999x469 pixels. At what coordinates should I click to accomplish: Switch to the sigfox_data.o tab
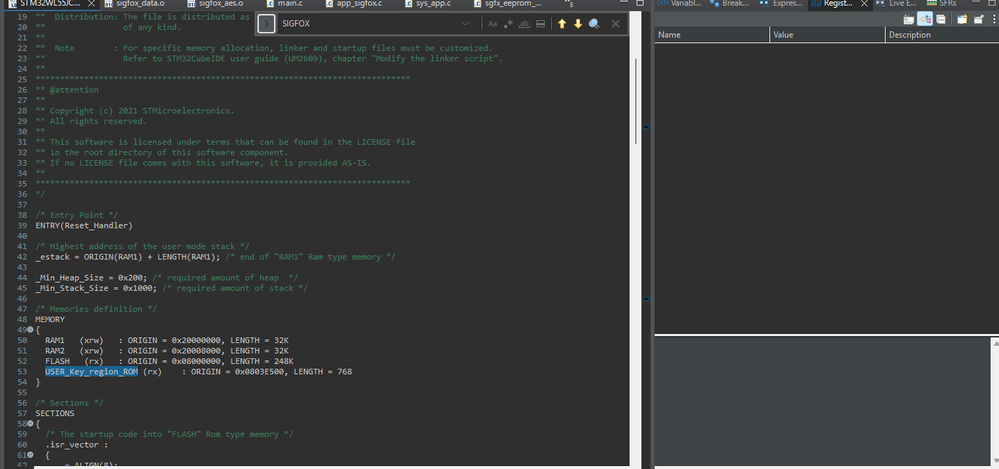click(135, 4)
